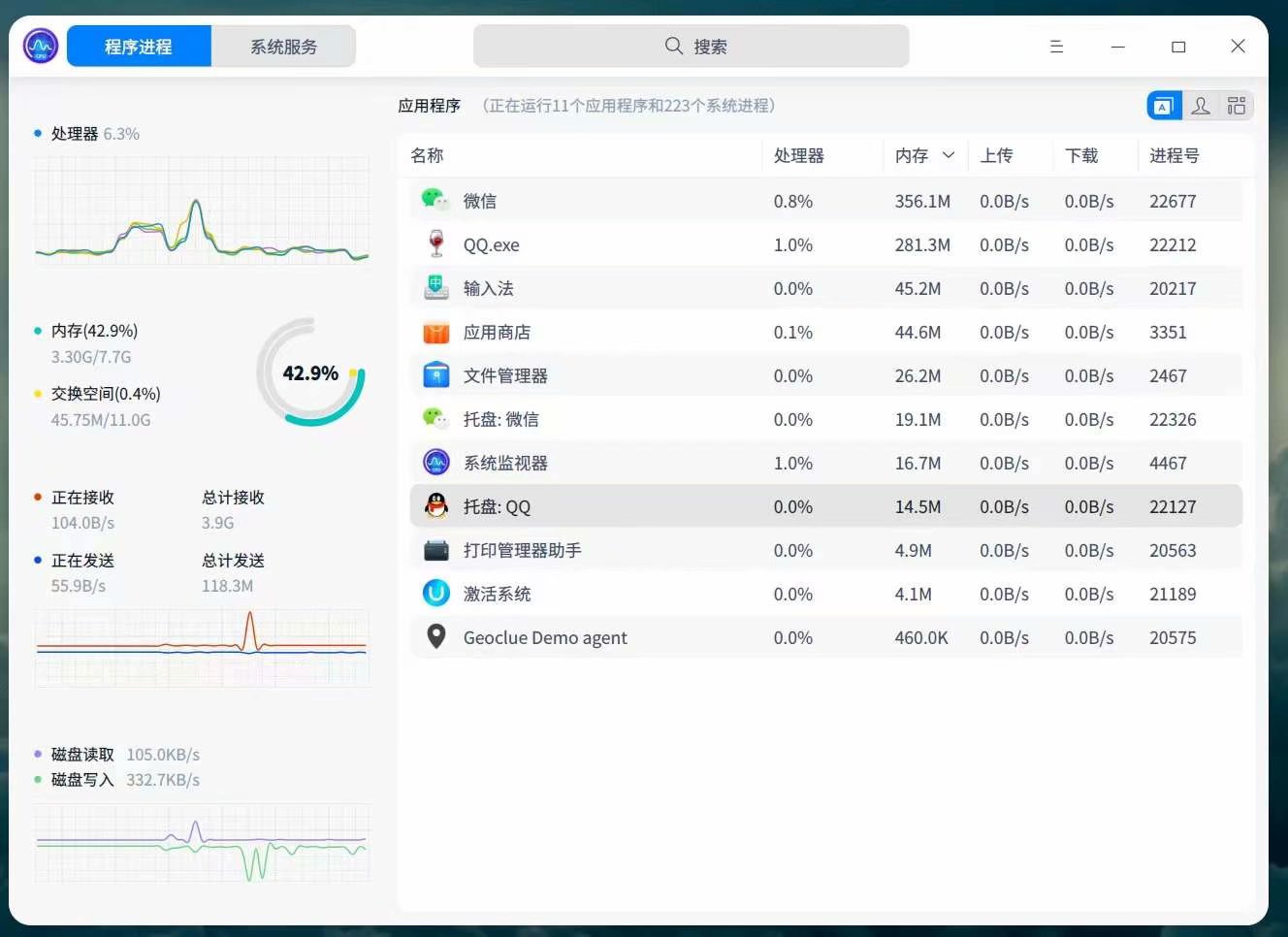Click the 正在发送 network label
The height and width of the screenshot is (937, 1288).
pos(82,561)
